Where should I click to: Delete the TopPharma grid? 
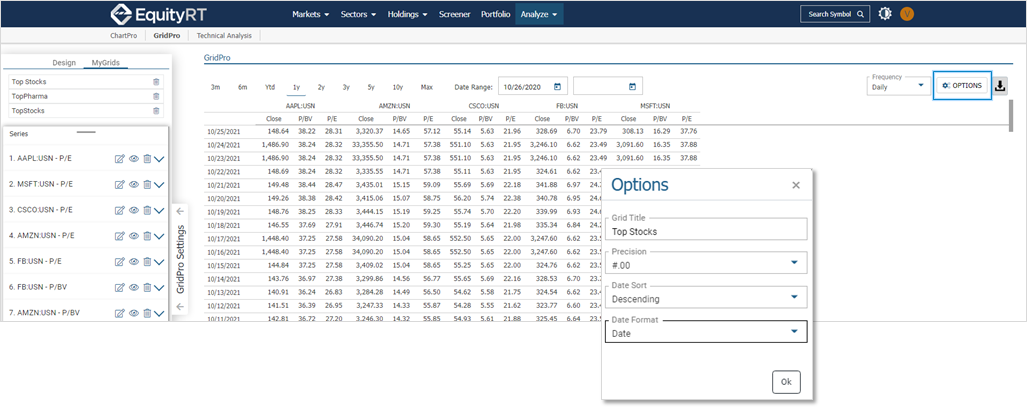(156, 96)
